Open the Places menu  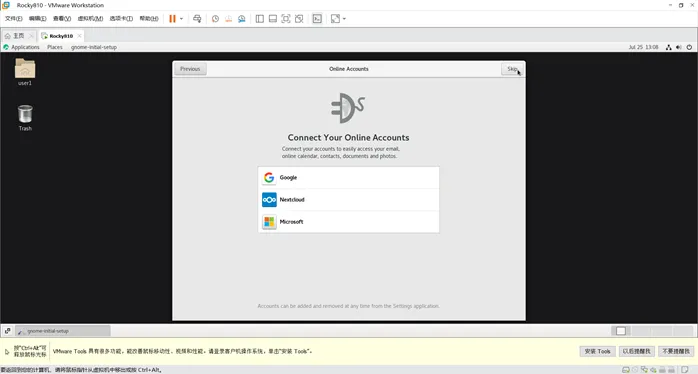click(55, 47)
